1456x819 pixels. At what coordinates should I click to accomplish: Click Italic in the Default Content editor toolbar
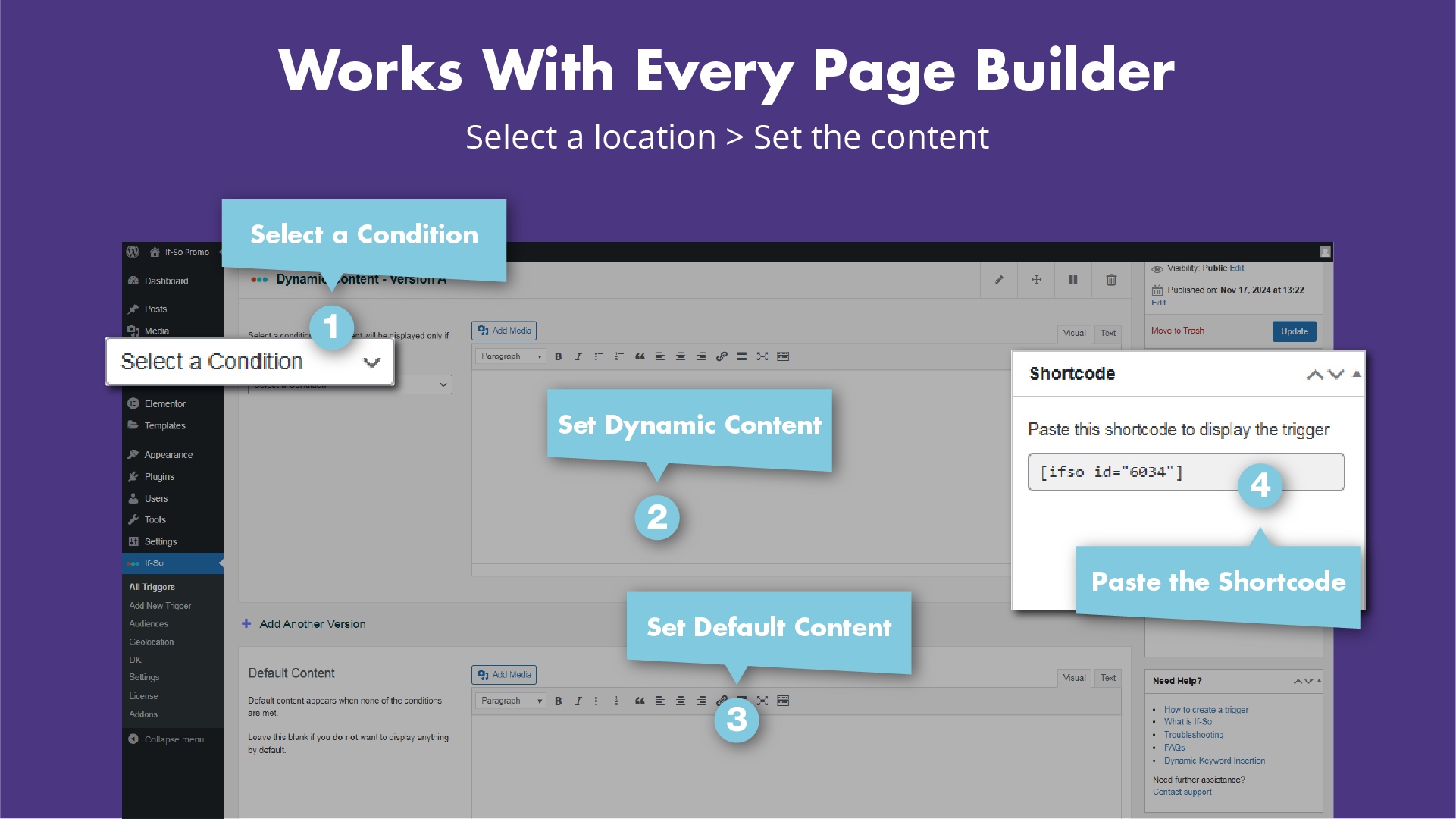click(x=578, y=701)
